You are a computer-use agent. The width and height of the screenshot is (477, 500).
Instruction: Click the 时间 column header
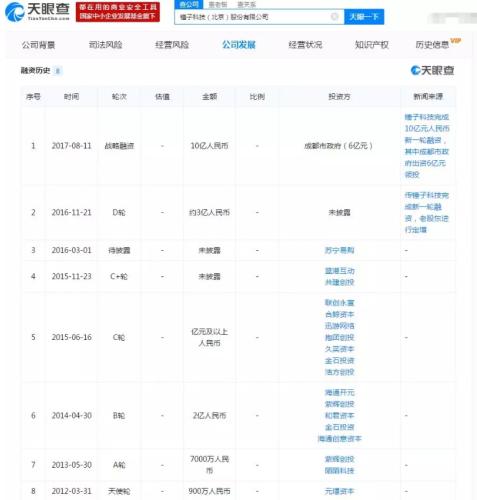(x=71, y=97)
